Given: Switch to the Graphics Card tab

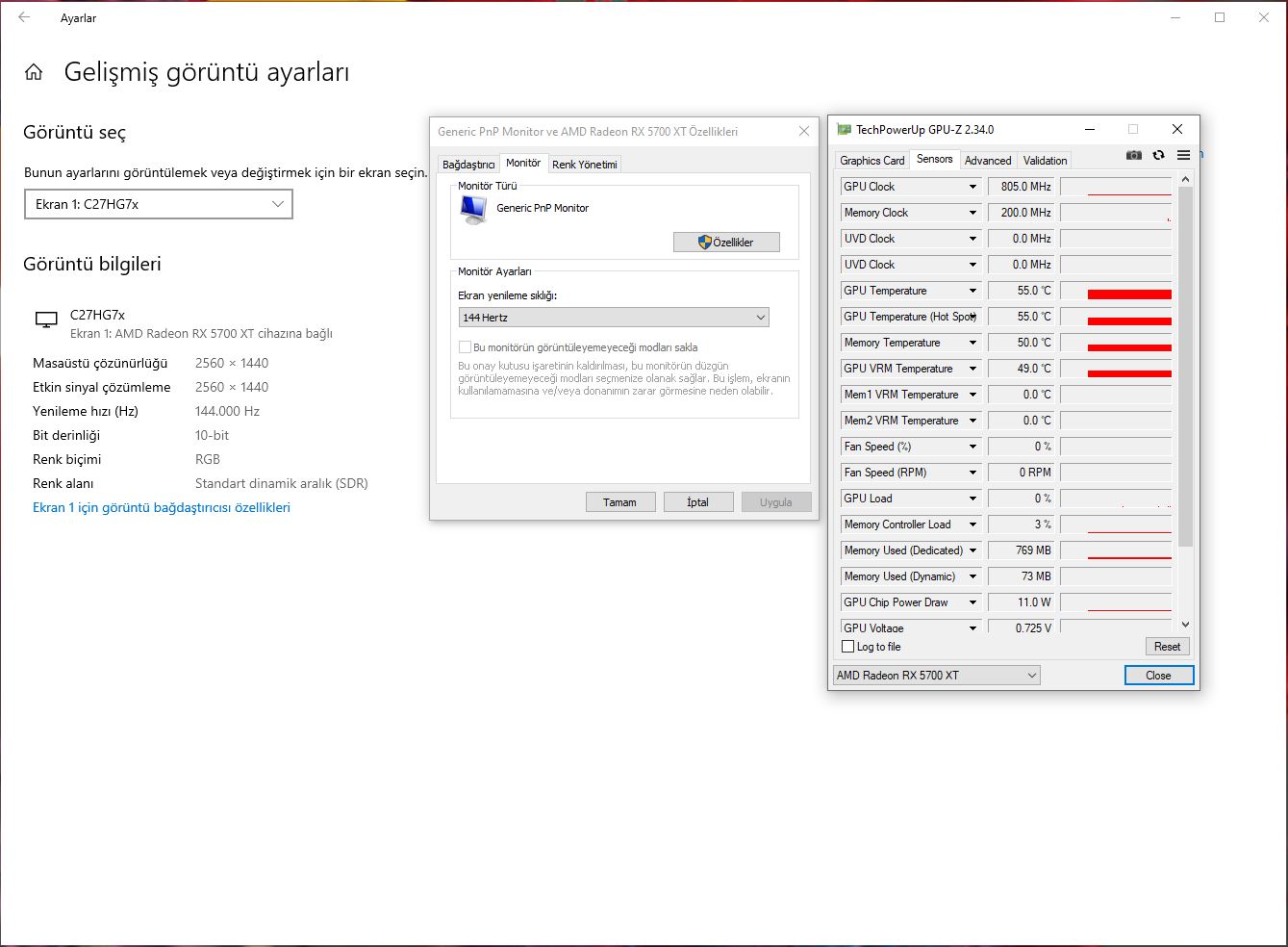Looking at the screenshot, I should (872, 161).
